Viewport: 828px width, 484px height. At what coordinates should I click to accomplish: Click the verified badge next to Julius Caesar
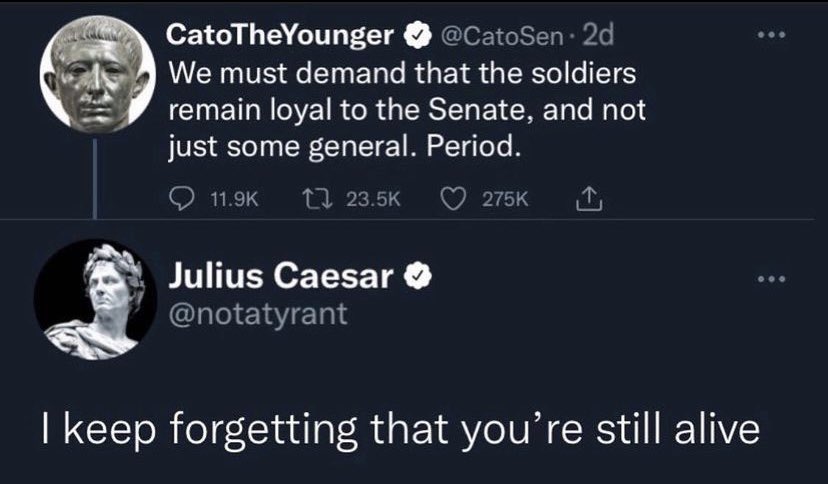418,276
